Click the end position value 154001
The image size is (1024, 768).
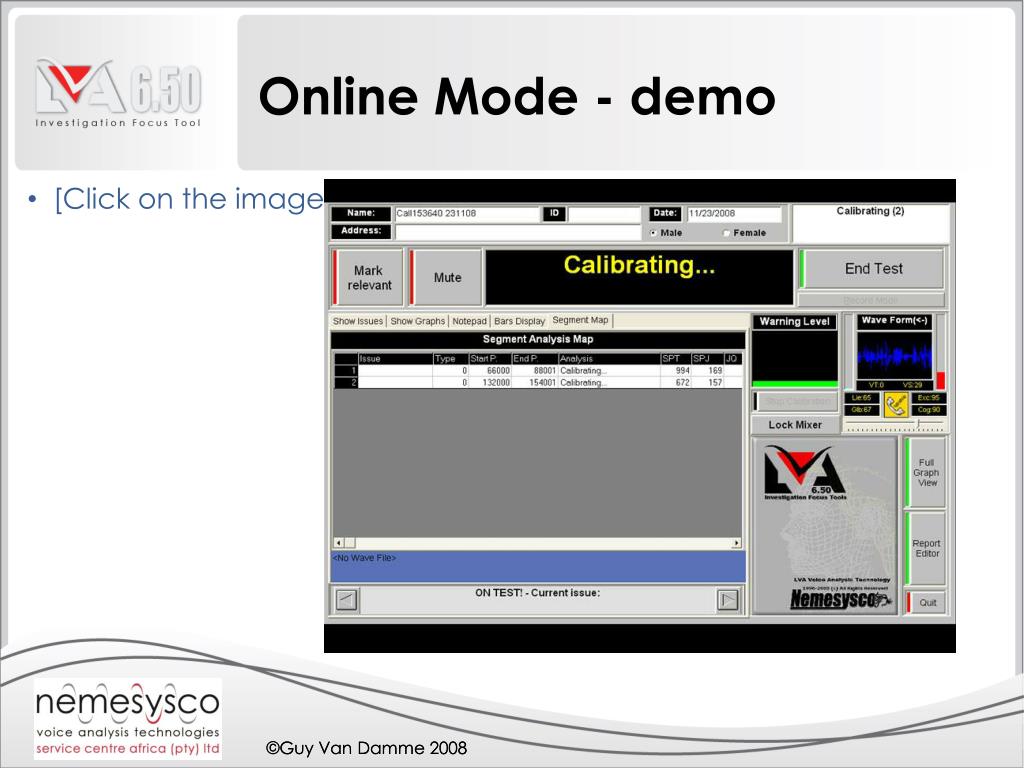tap(541, 383)
